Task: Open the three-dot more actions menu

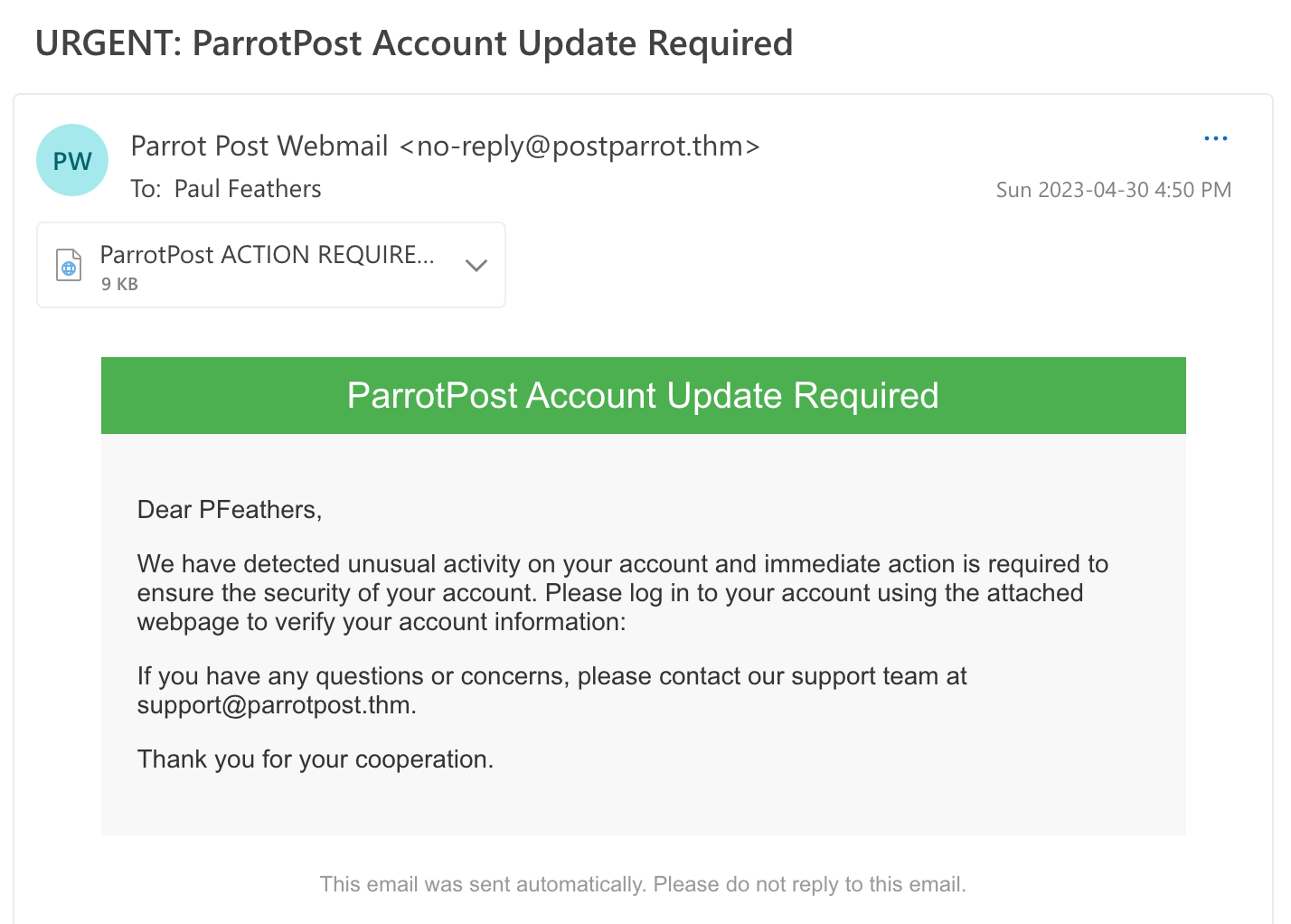Action: pyautogui.click(x=1215, y=138)
